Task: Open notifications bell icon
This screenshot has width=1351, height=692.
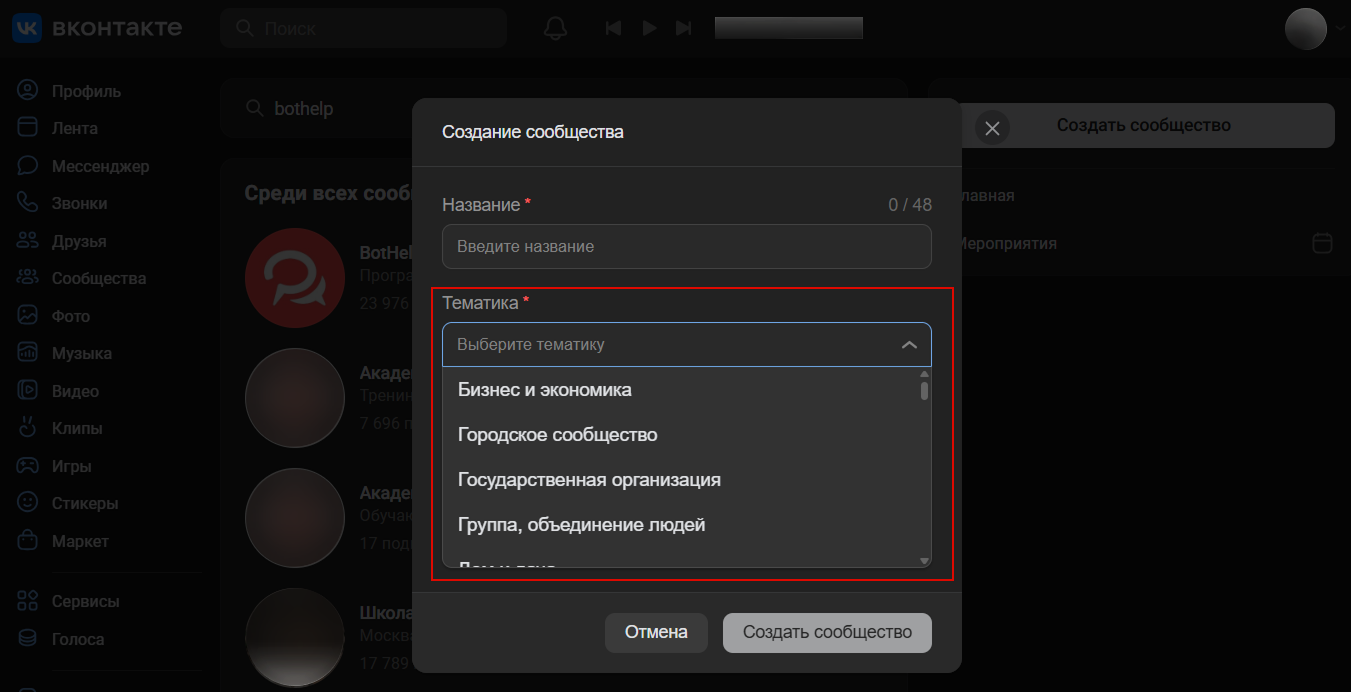Action: [x=554, y=28]
